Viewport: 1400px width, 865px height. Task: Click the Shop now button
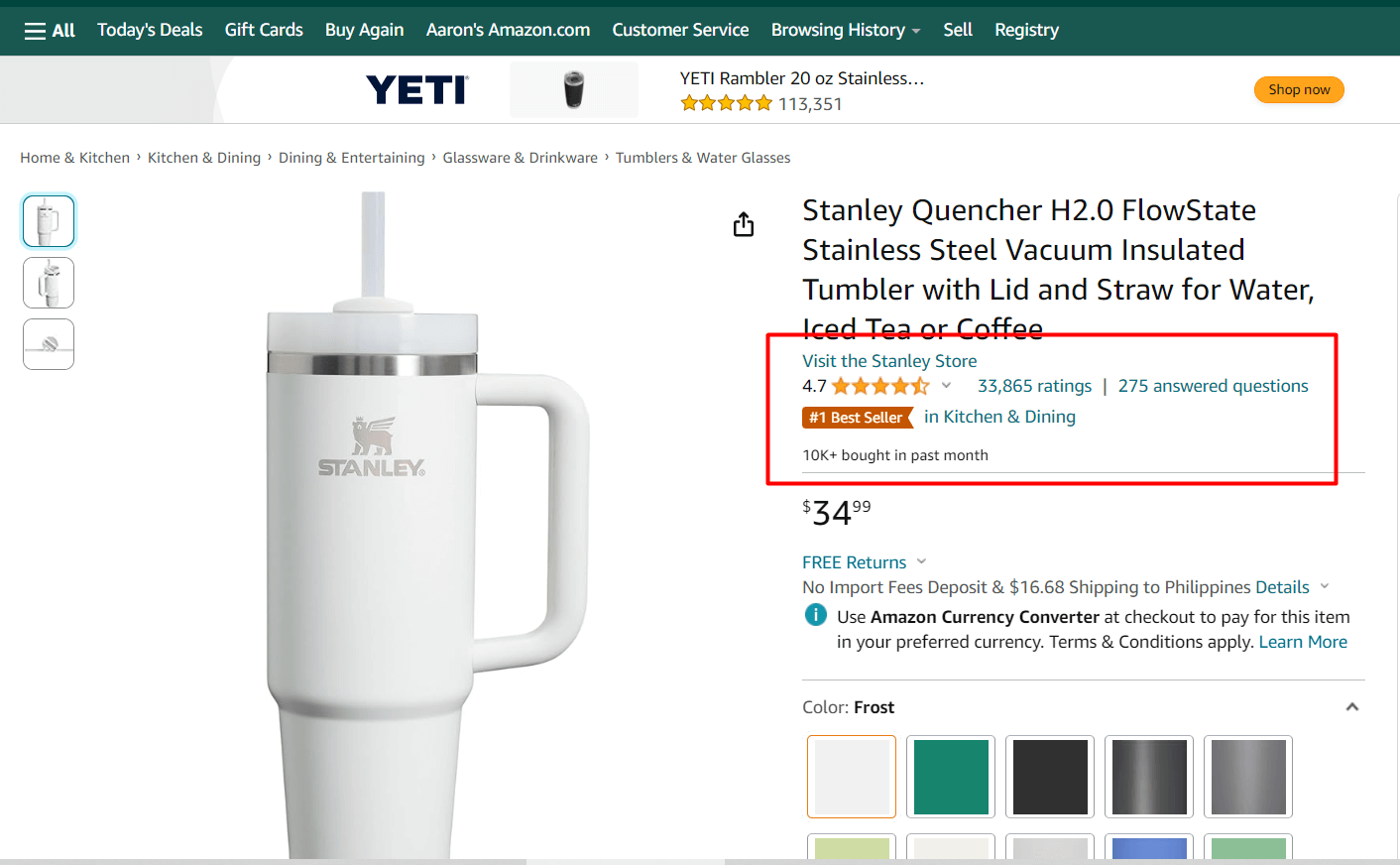(x=1299, y=90)
